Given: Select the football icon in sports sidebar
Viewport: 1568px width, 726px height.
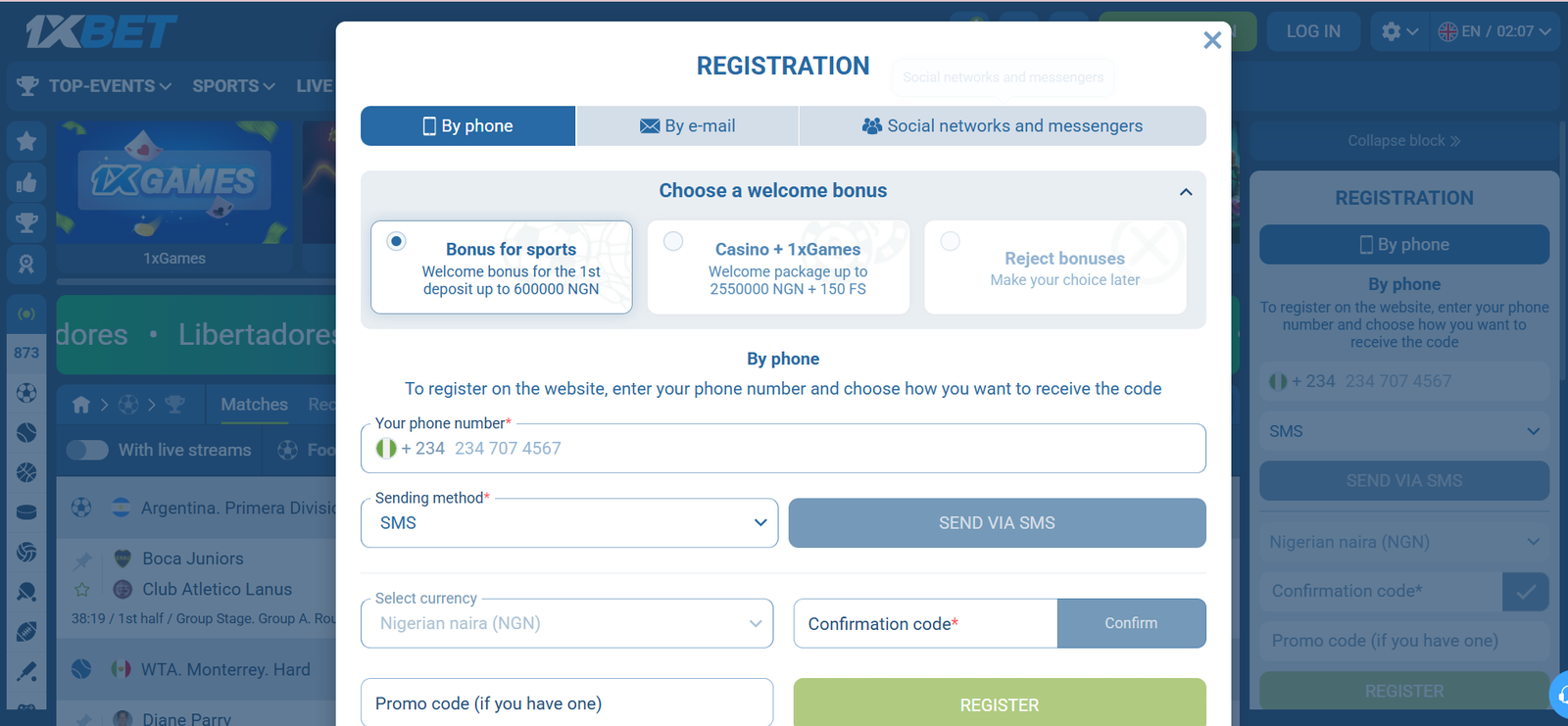Looking at the screenshot, I should pyautogui.click(x=26, y=393).
